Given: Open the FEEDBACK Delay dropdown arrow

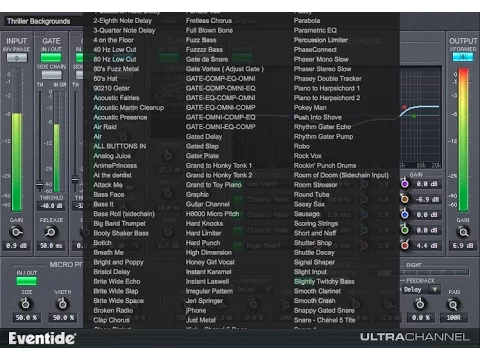Looking at the screenshot, I should point(435,289).
